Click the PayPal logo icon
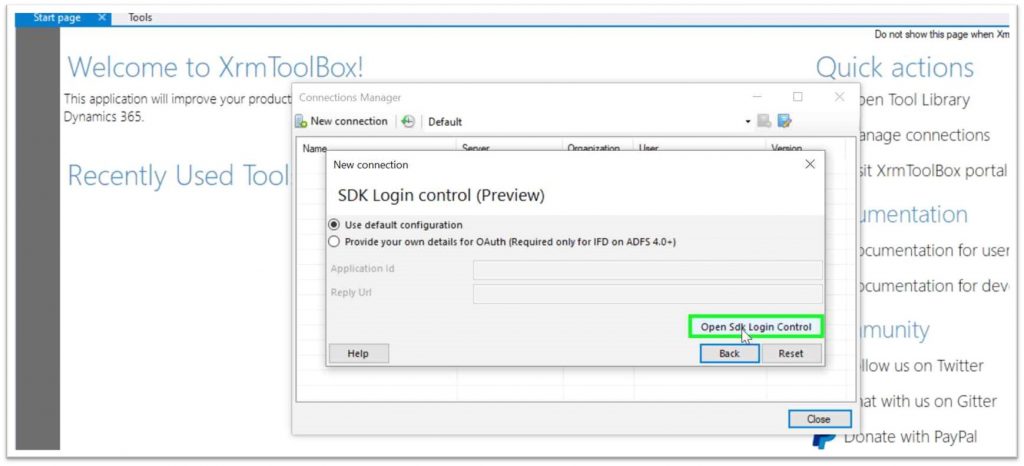This screenshot has height=466, width=1024. coord(823,437)
